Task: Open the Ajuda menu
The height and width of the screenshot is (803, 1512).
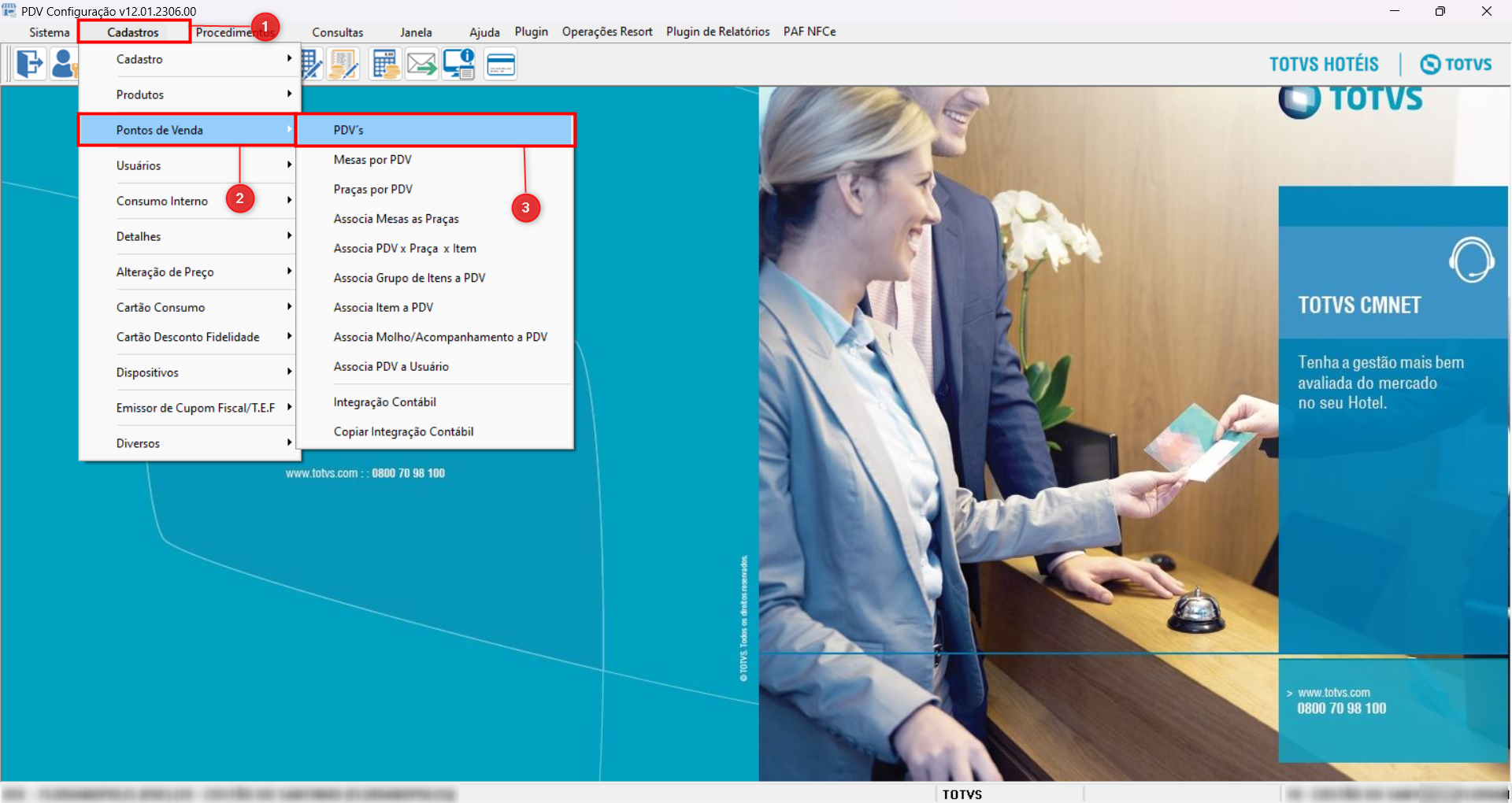Action: (x=484, y=32)
